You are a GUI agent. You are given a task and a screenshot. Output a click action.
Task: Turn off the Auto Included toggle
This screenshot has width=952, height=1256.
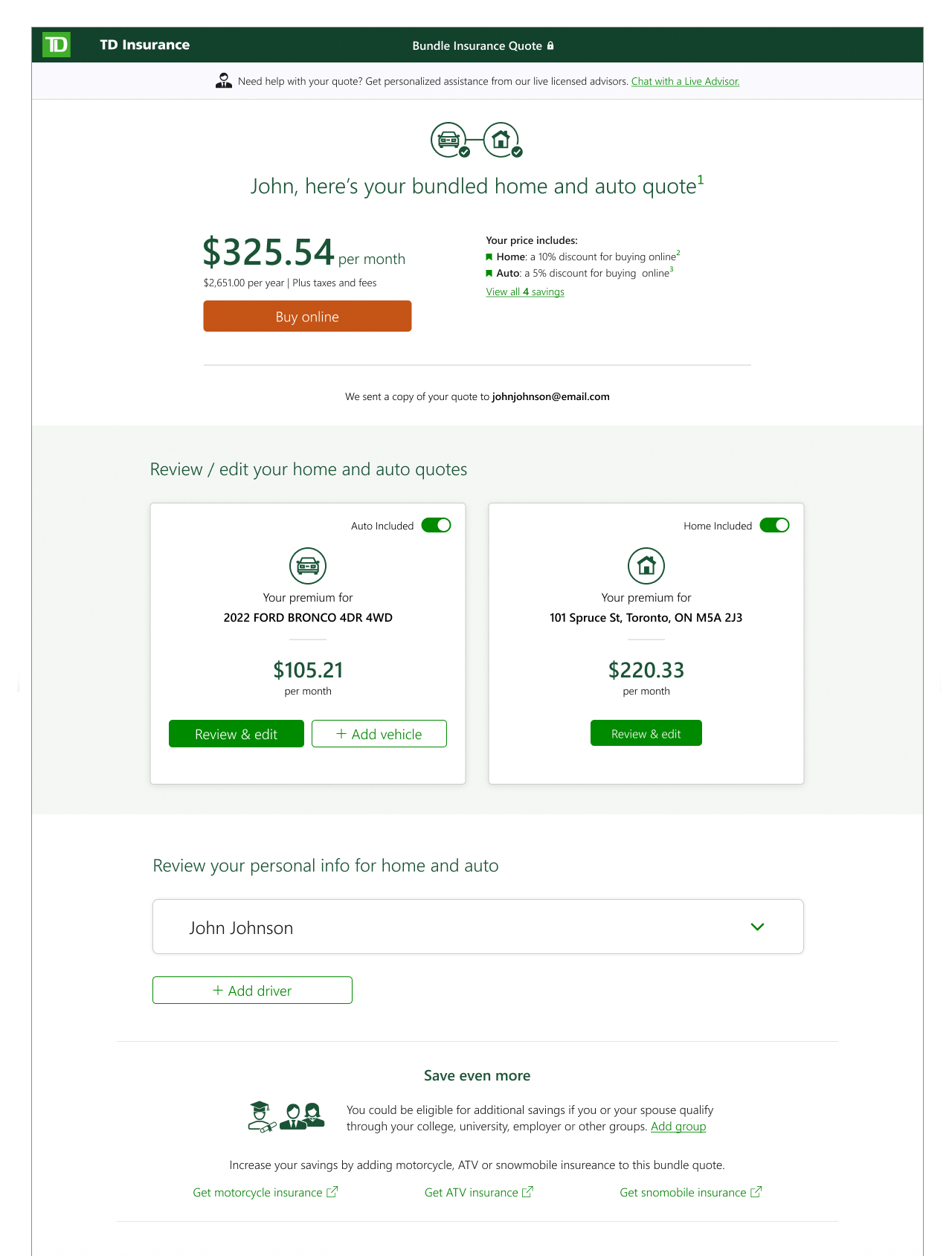click(x=436, y=525)
